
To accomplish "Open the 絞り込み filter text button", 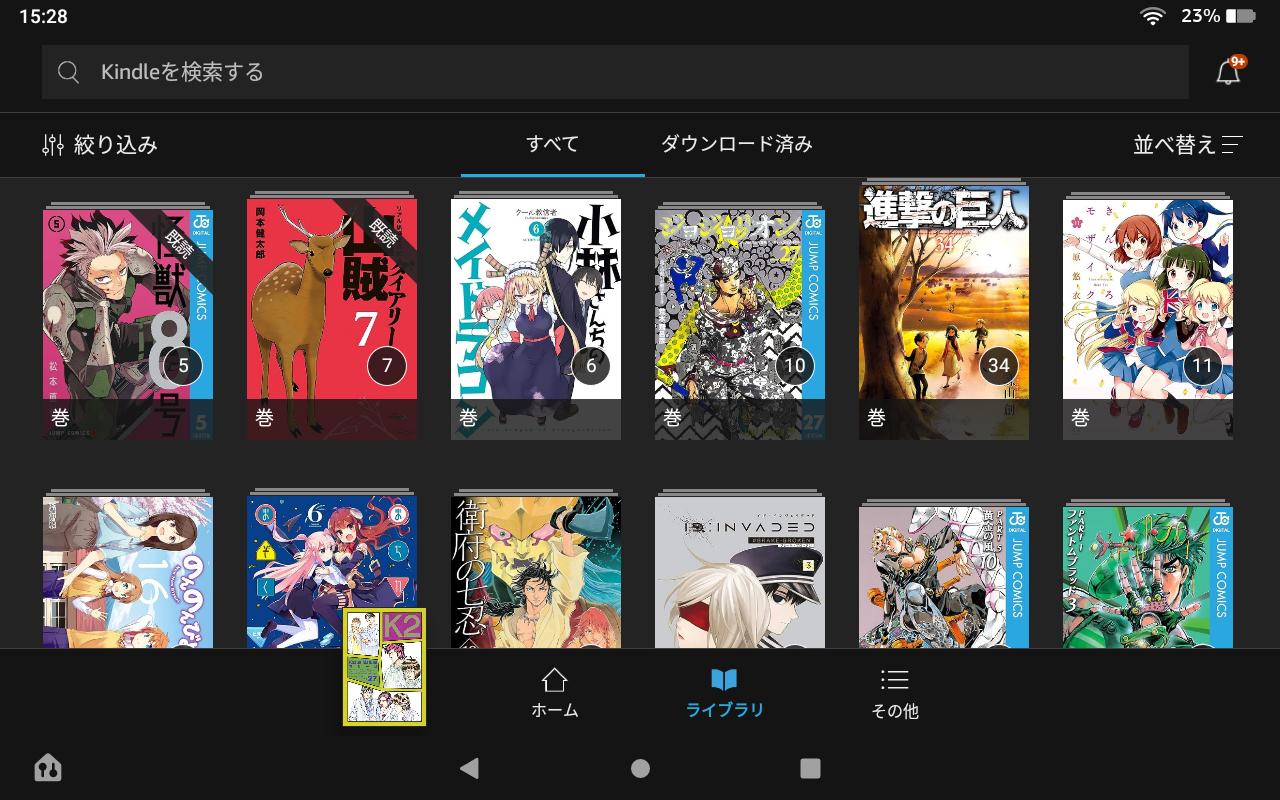I will pyautogui.click(x=116, y=145).
